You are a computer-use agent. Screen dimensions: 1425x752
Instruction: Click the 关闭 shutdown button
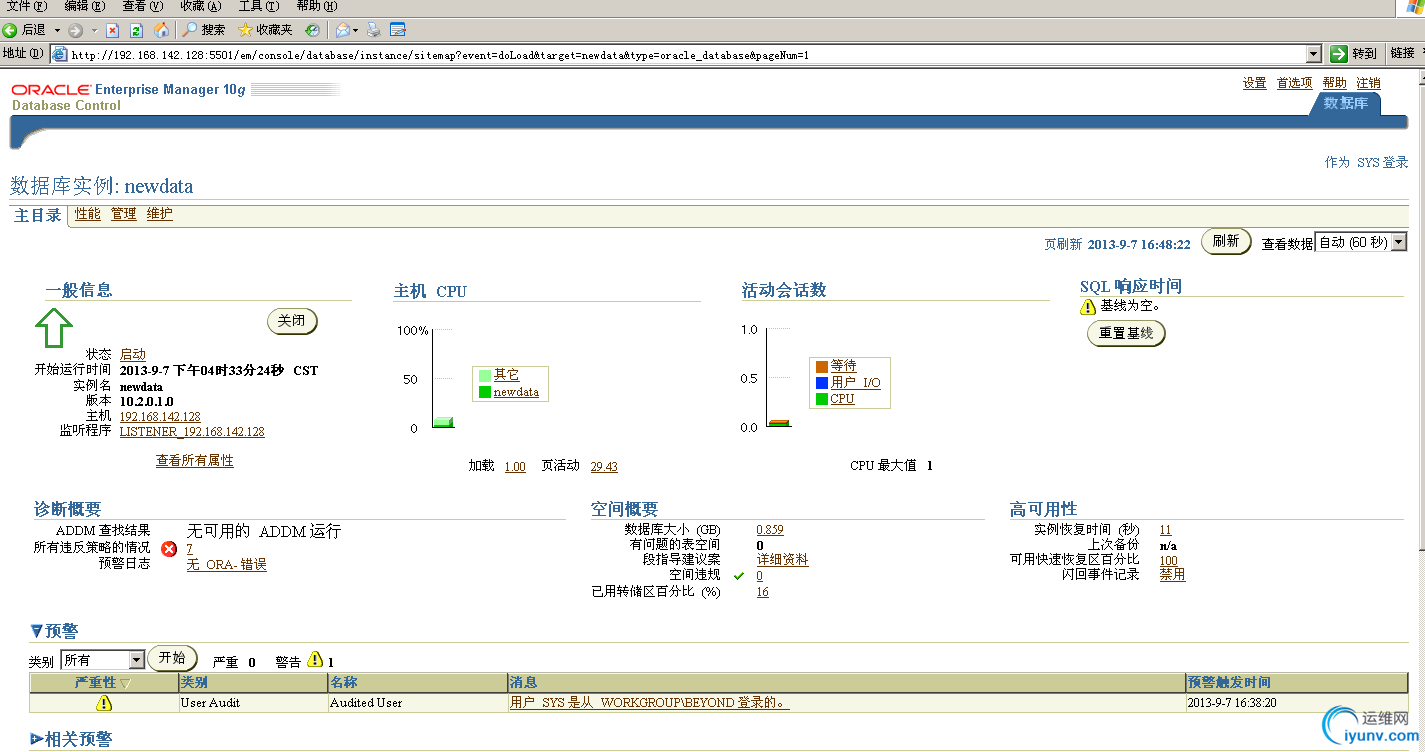(292, 321)
